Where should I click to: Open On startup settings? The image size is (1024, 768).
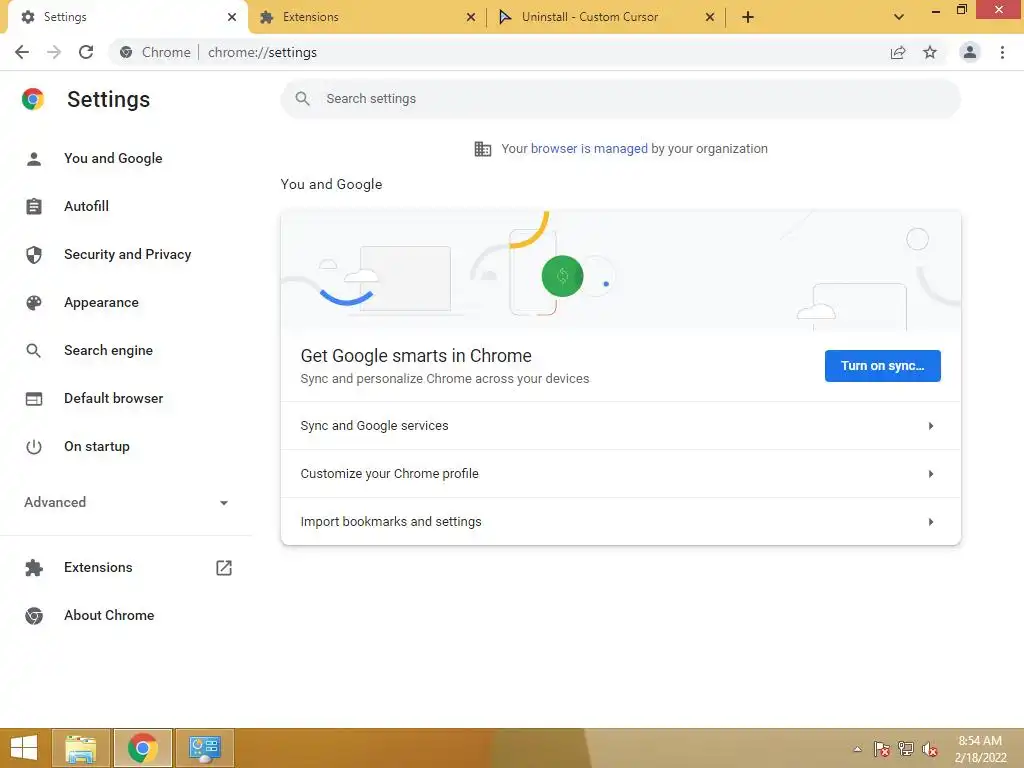point(97,447)
